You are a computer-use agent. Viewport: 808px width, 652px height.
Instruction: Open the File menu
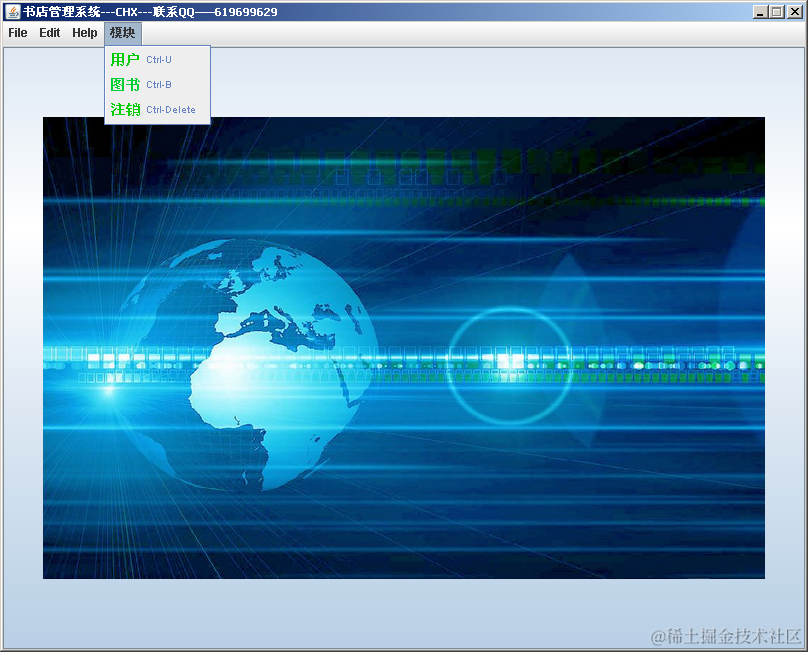[x=18, y=33]
